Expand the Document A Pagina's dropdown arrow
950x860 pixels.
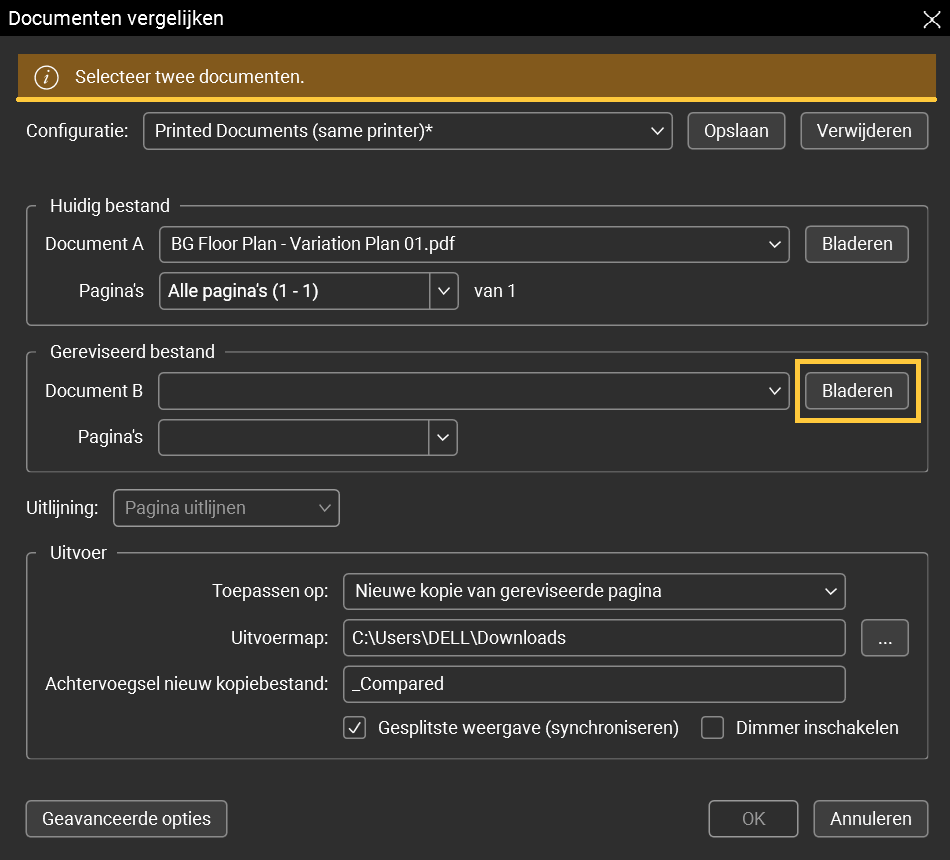pos(443,291)
